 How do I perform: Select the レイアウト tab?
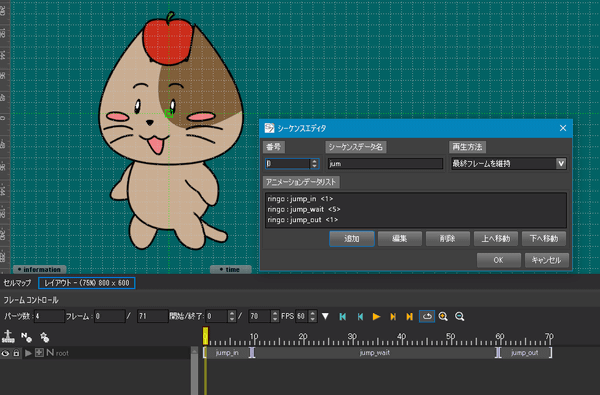click(86, 283)
